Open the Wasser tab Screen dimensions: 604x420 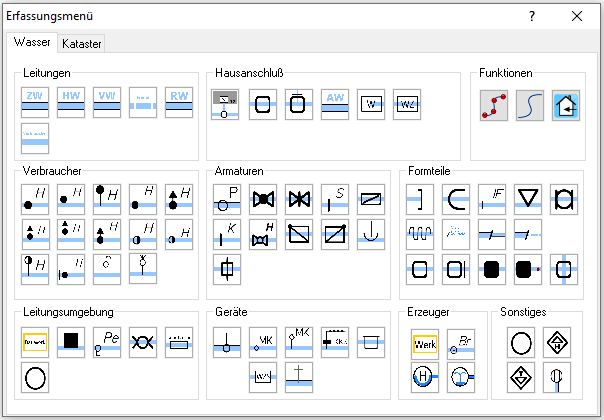pyautogui.click(x=32, y=43)
